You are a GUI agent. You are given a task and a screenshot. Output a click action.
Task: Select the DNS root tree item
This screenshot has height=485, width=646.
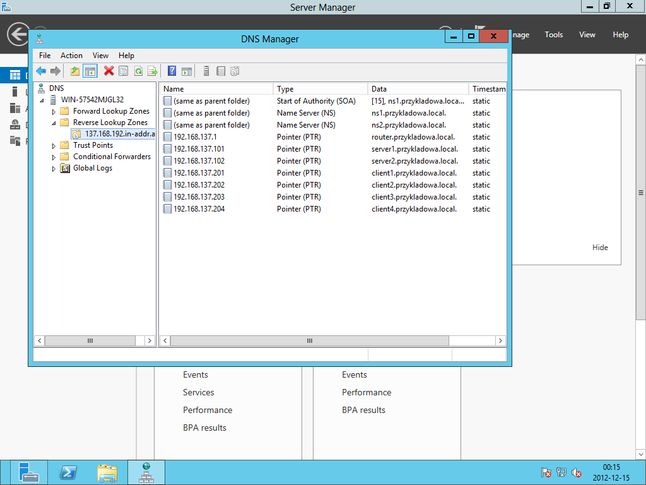point(56,88)
